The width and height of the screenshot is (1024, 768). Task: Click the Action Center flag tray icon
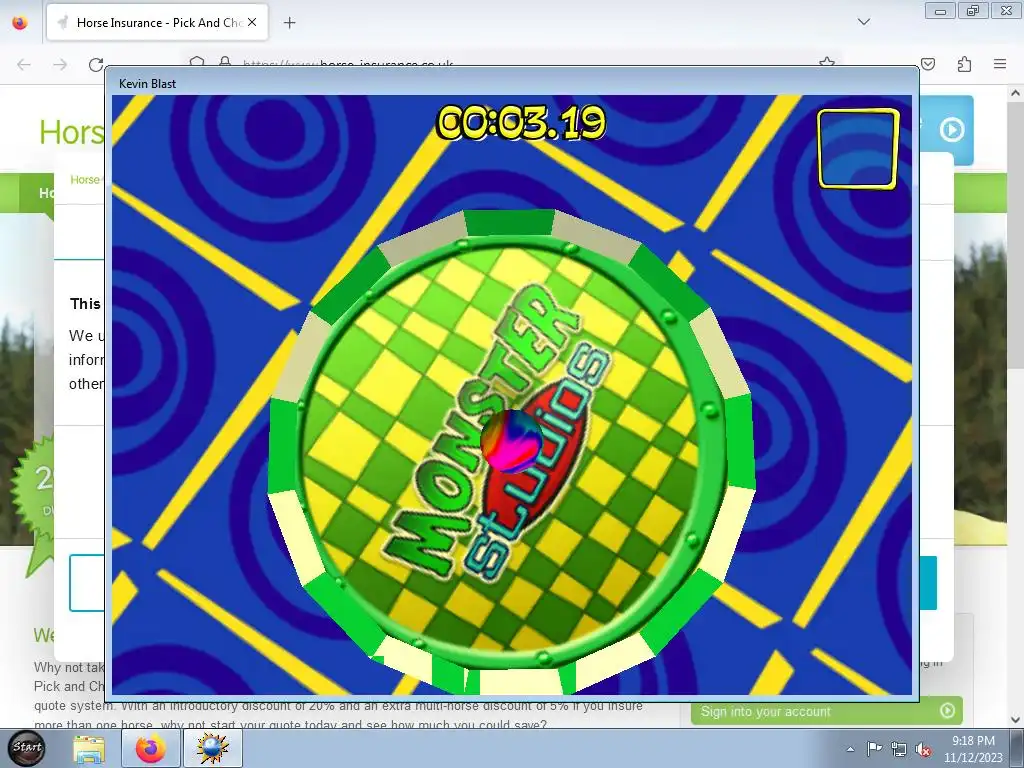coord(874,749)
